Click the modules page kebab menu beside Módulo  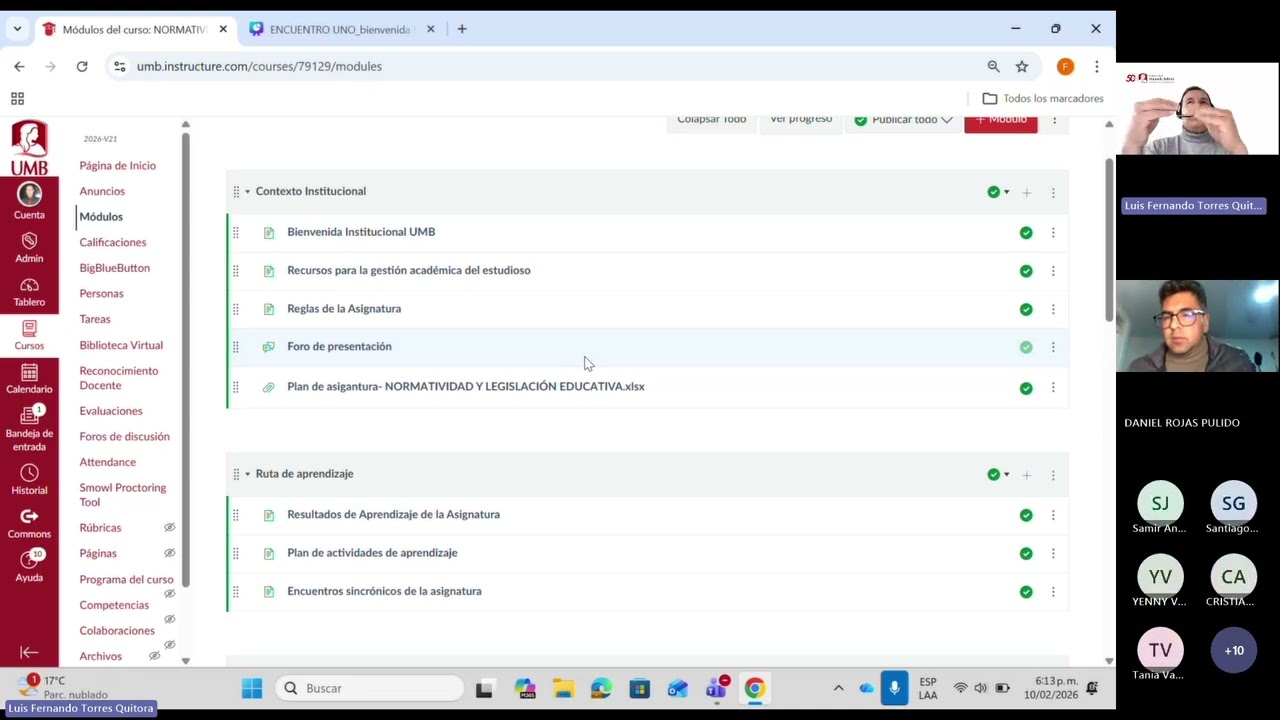(1054, 120)
